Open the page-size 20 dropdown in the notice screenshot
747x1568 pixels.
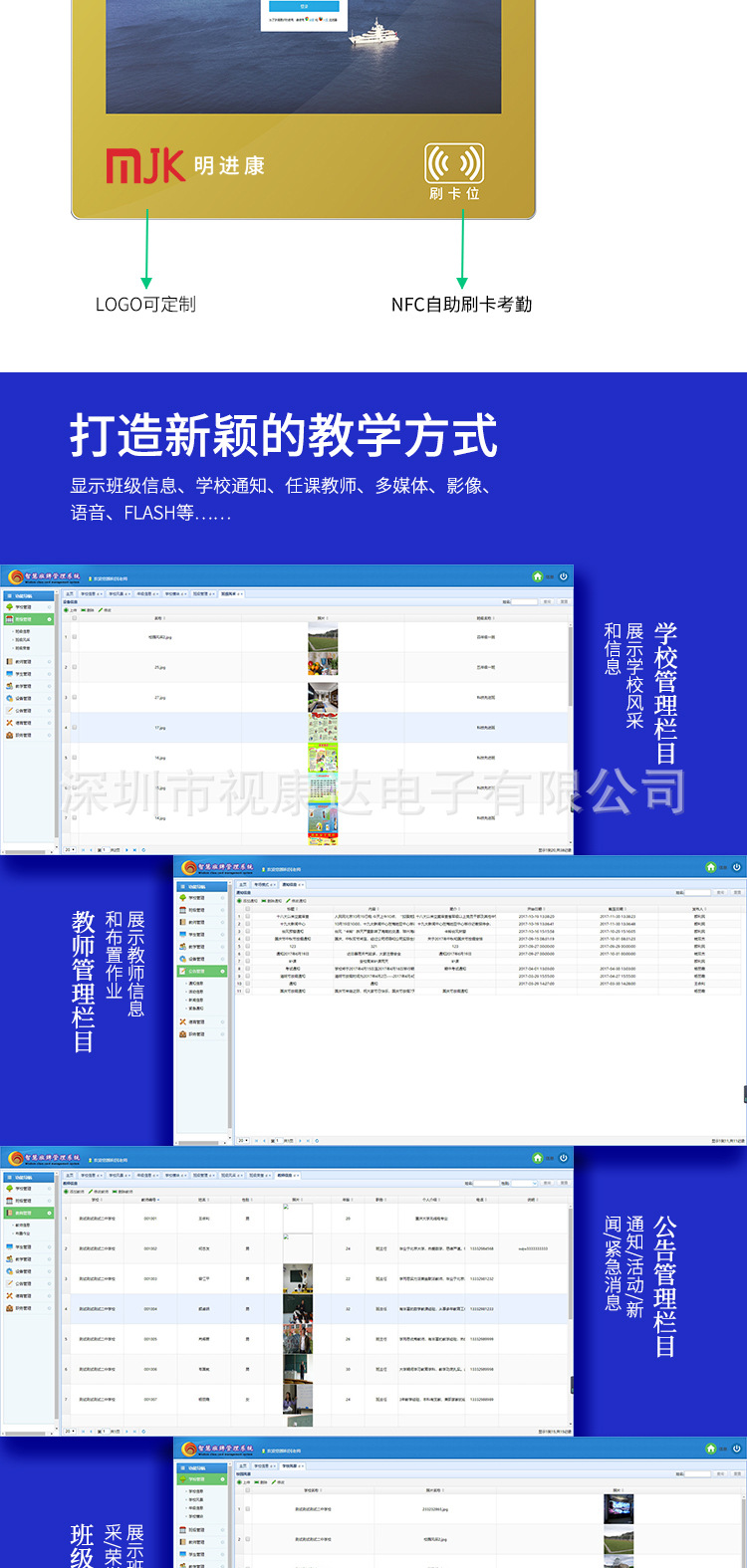pos(241,1141)
